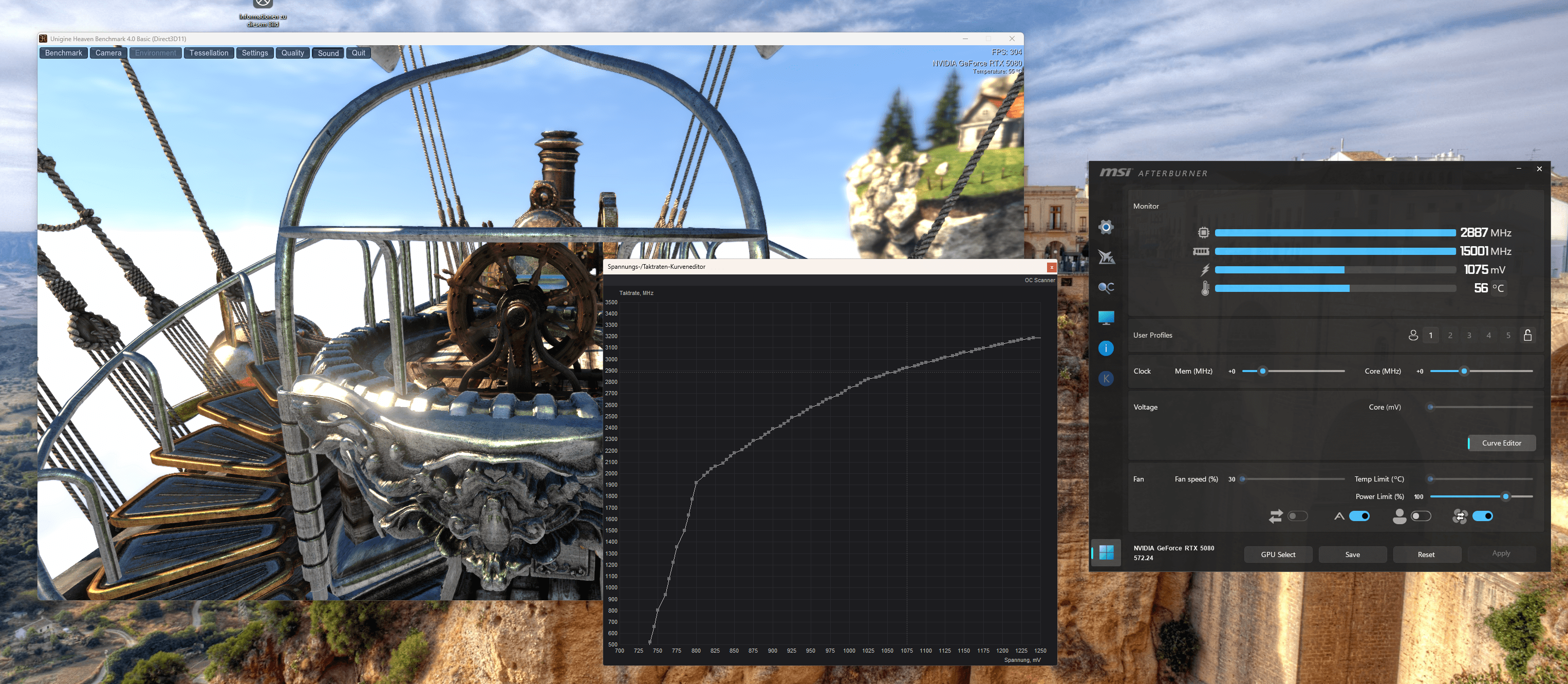1568x684 pixels.
Task: Open the Benchmark menu in Heaven
Action: [x=63, y=53]
